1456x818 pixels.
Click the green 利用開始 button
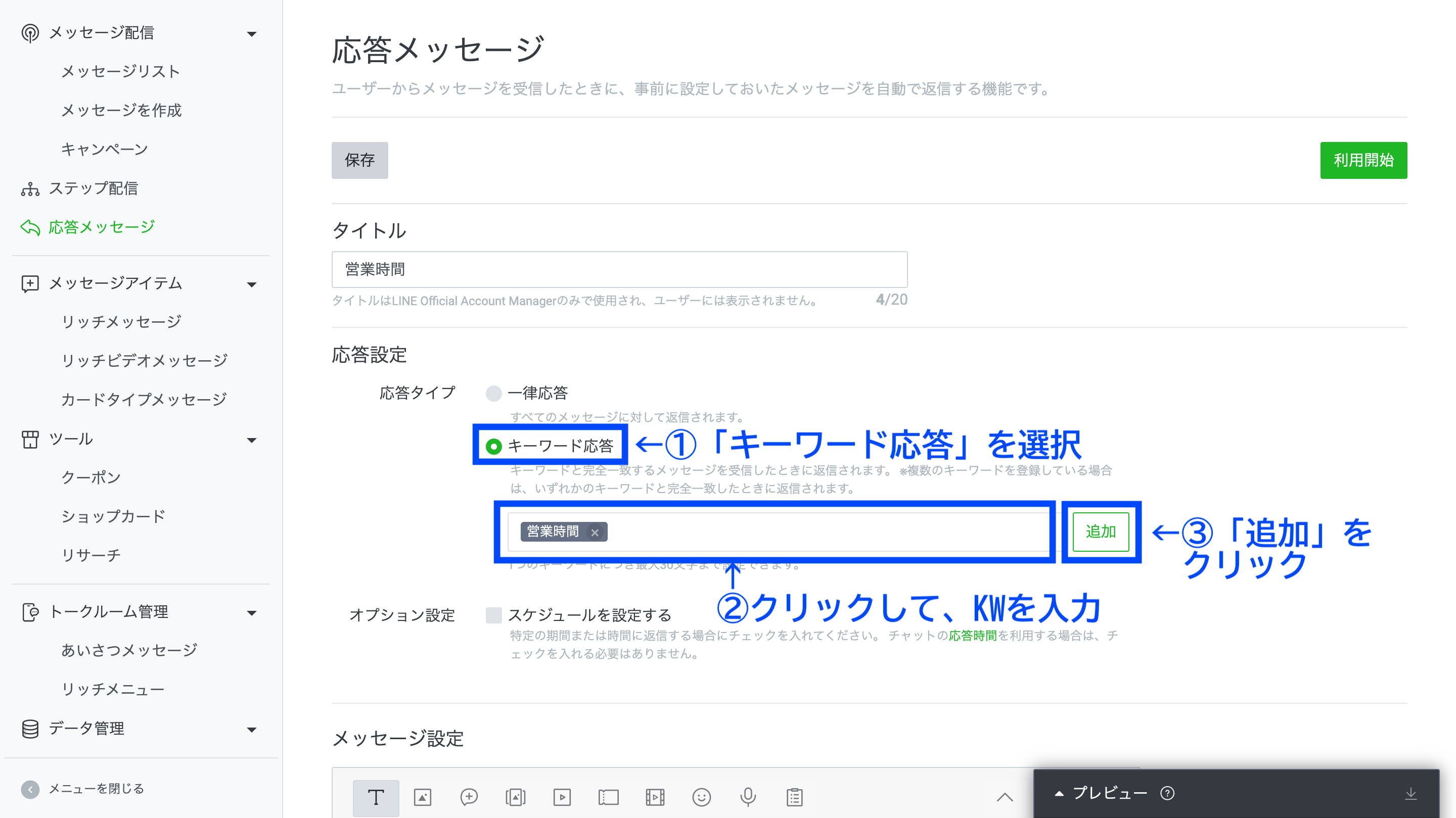1363,161
